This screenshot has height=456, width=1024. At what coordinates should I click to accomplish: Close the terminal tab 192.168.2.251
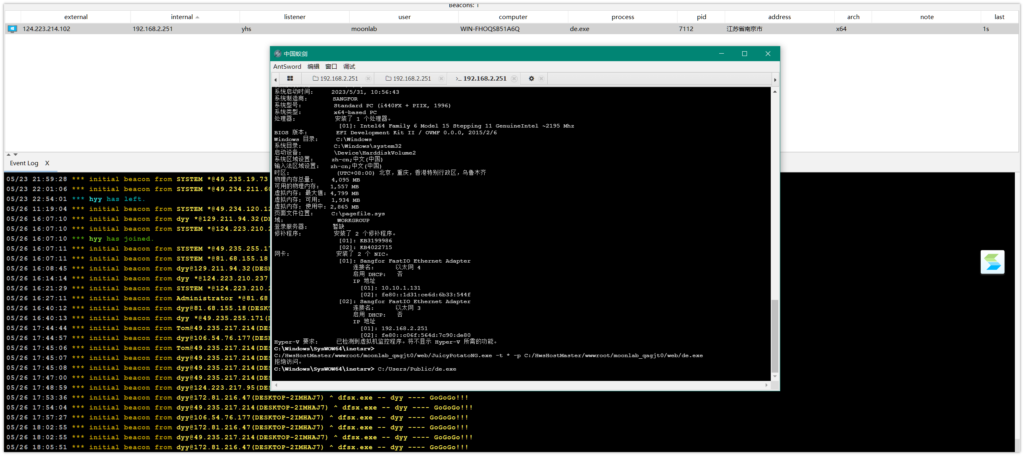pyautogui.click(x=514, y=78)
